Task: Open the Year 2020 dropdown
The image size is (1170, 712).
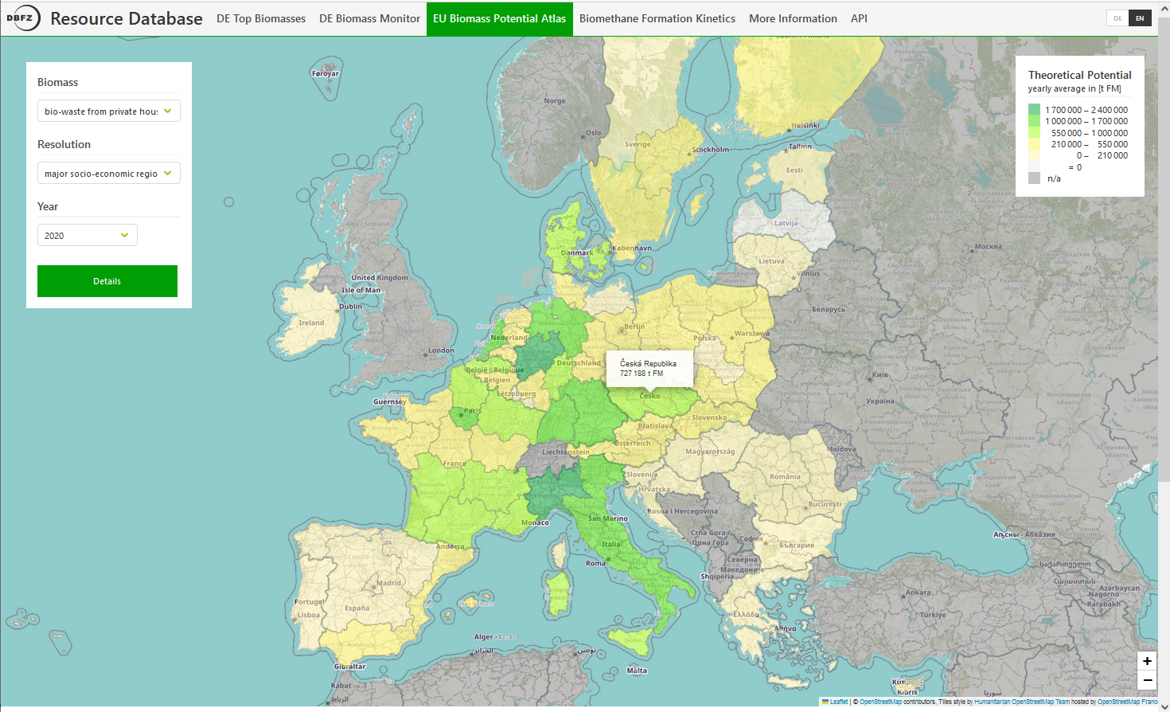Action: 87,235
